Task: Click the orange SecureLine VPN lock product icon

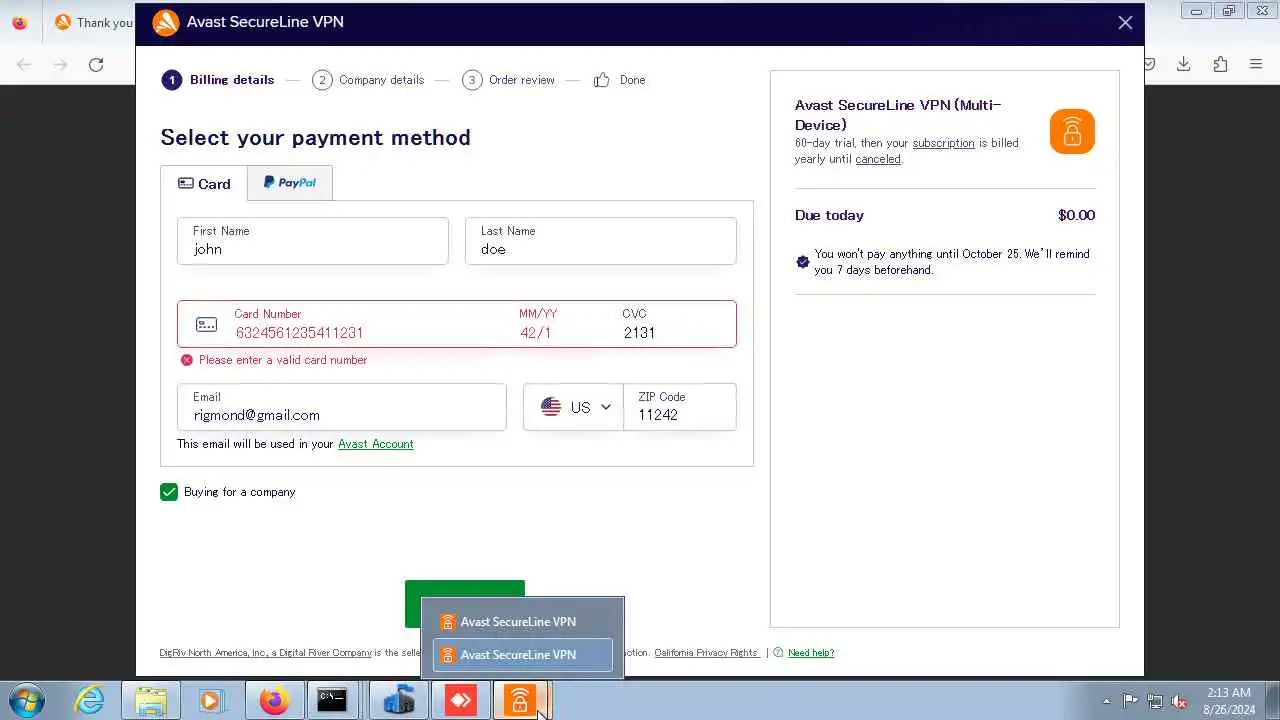Action: [x=1072, y=131]
